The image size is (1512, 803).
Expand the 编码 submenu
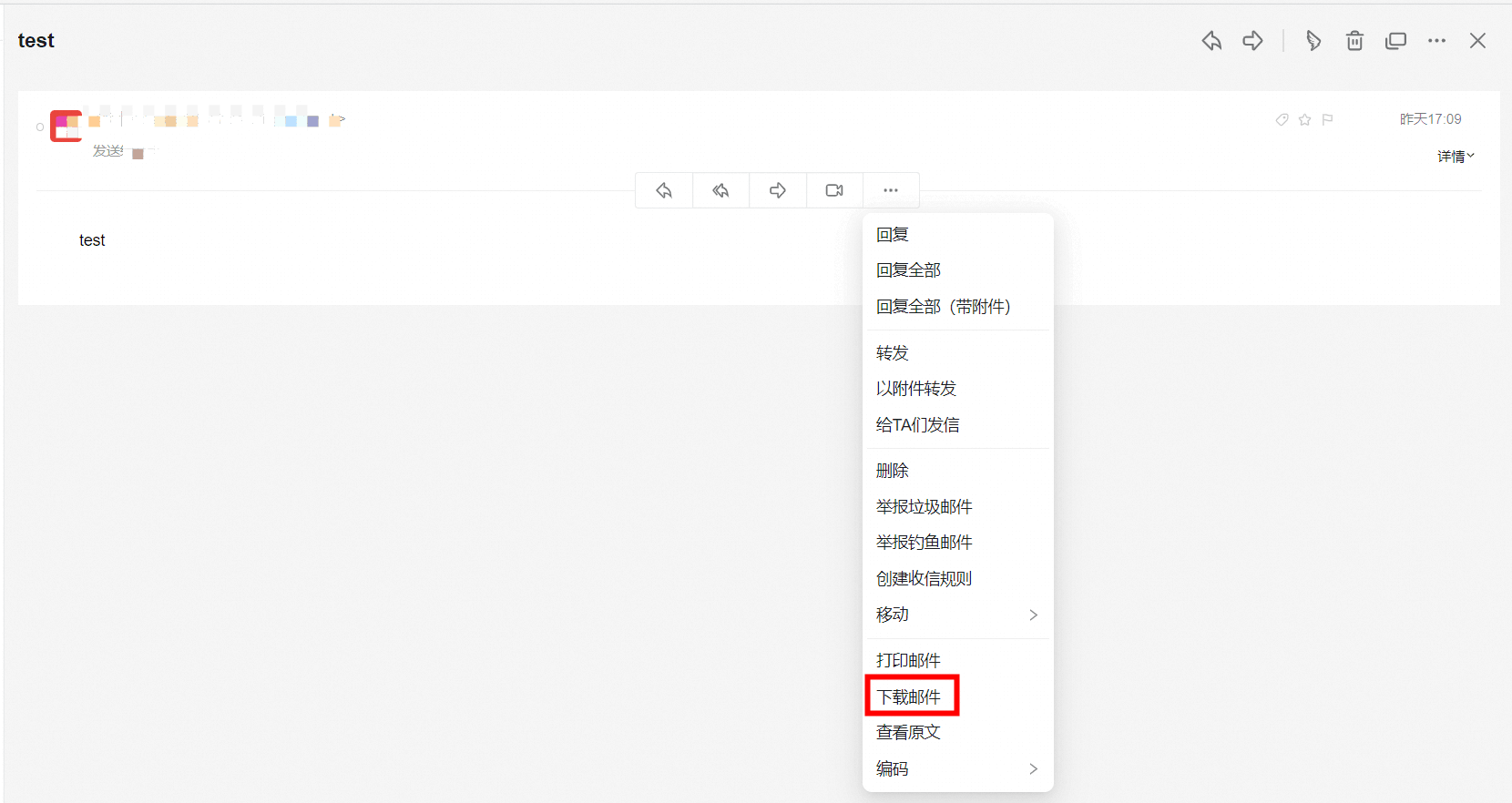click(958, 769)
